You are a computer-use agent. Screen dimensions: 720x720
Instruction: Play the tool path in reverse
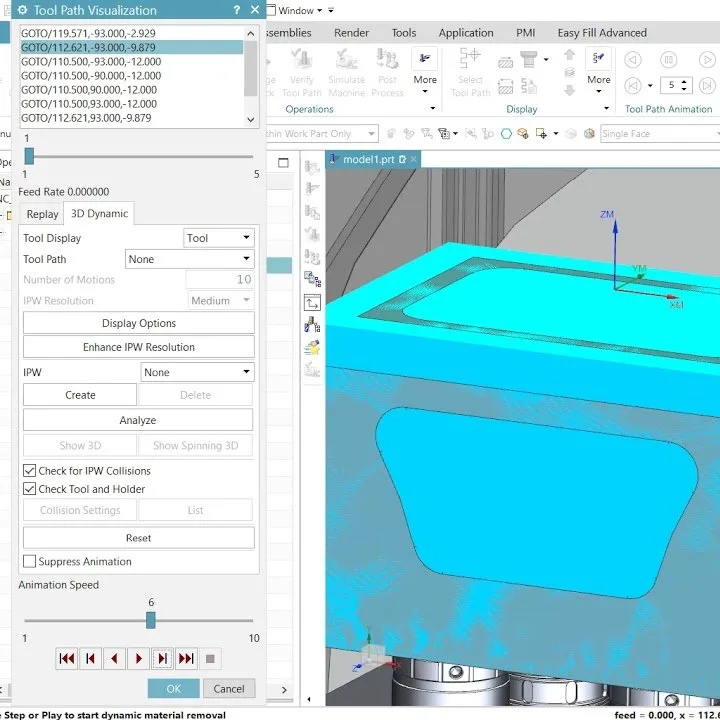click(x=114, y=658)
